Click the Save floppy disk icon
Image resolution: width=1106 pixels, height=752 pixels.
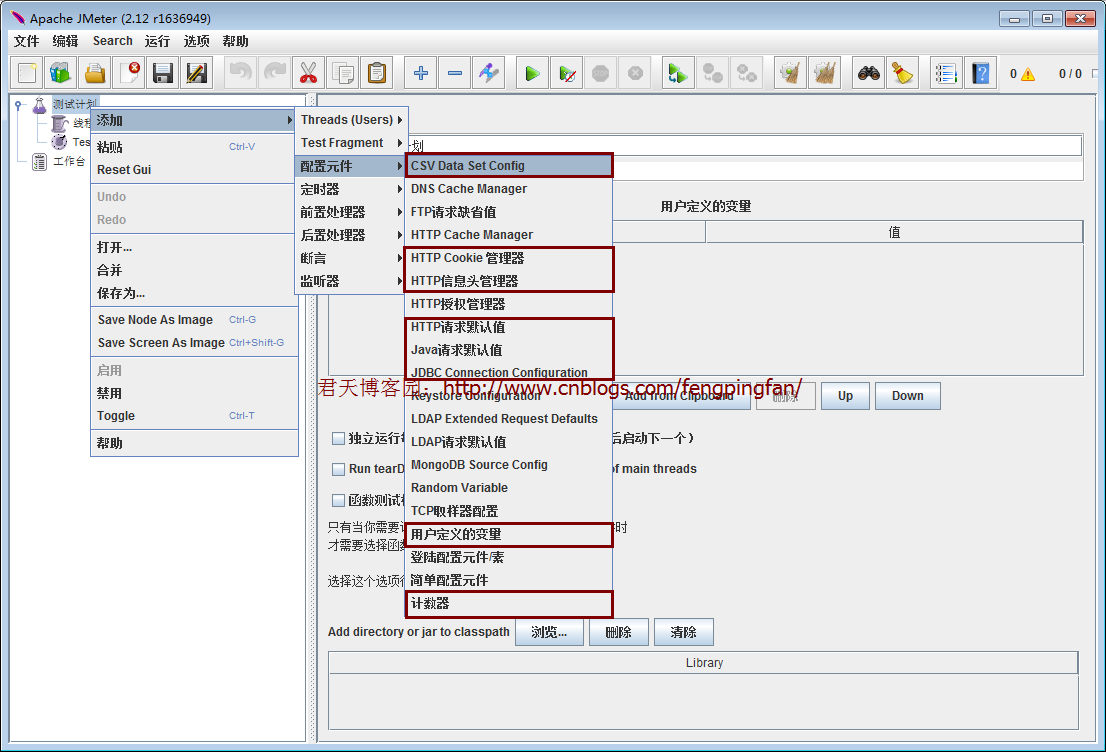click(x=163, y=73)
